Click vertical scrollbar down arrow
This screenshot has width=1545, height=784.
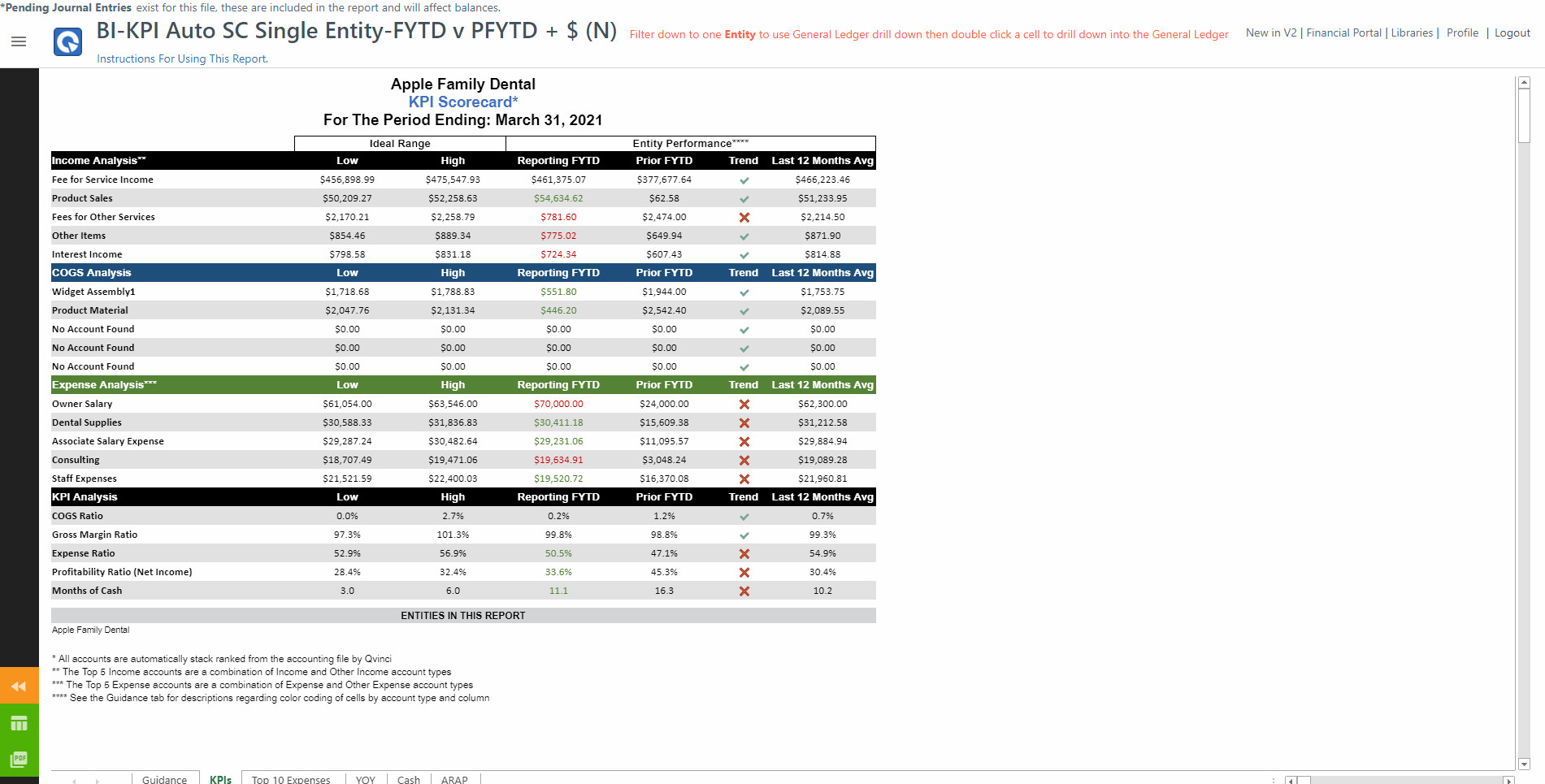tap(1524, 764)
